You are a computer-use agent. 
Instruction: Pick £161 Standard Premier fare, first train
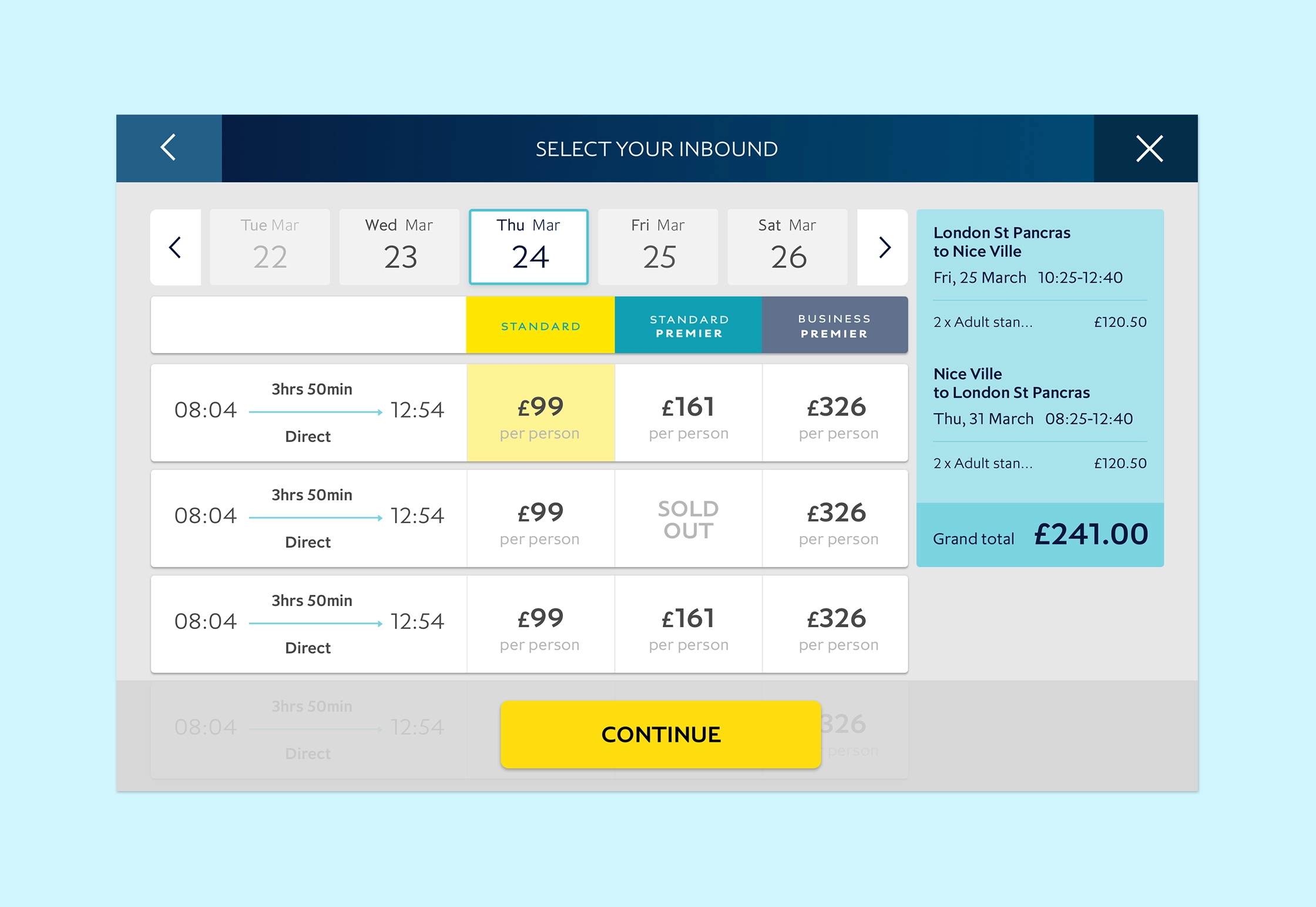point(689,413)
